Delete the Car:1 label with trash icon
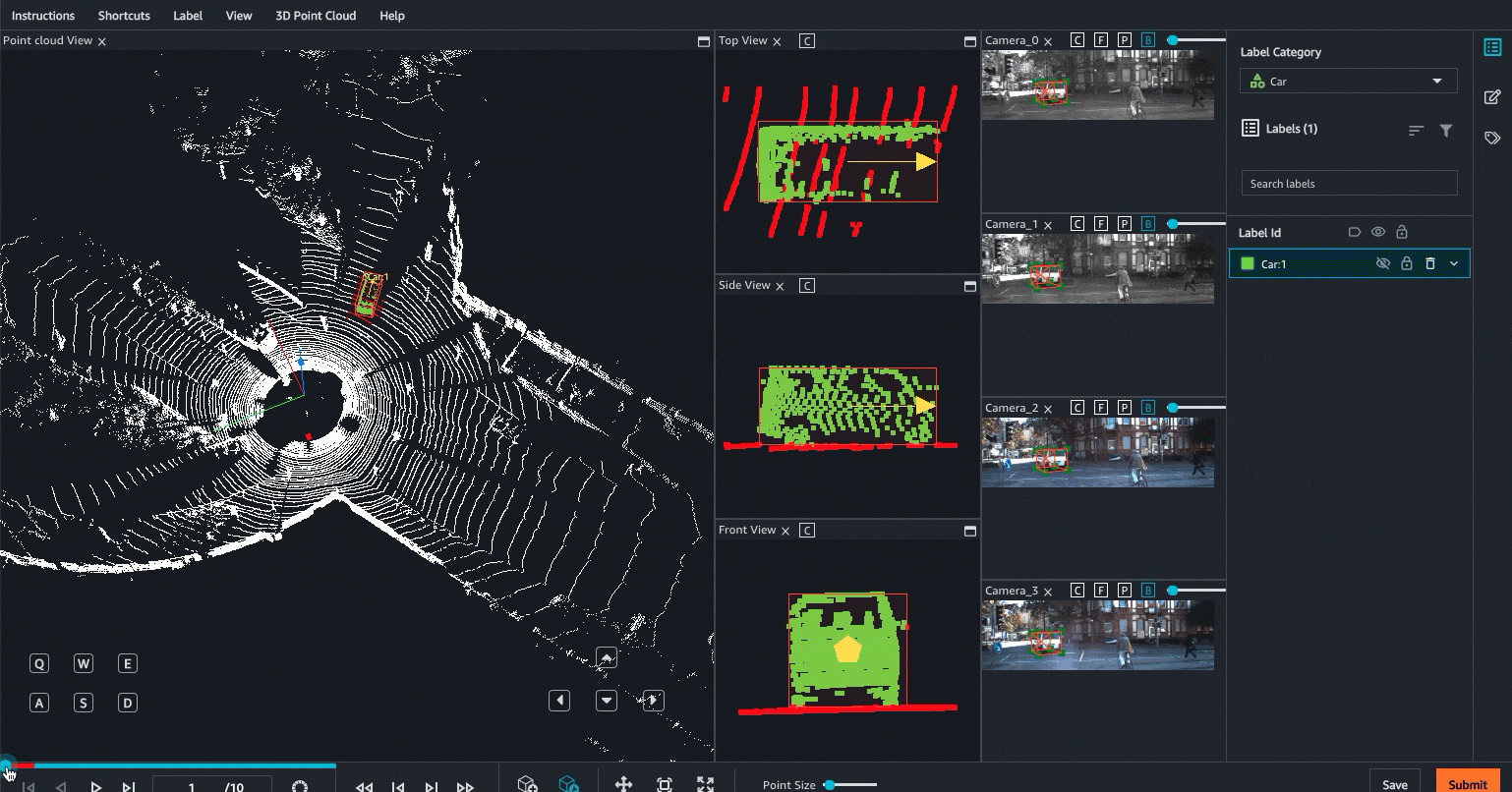The image size is (1512, 792). [1430, 263]
